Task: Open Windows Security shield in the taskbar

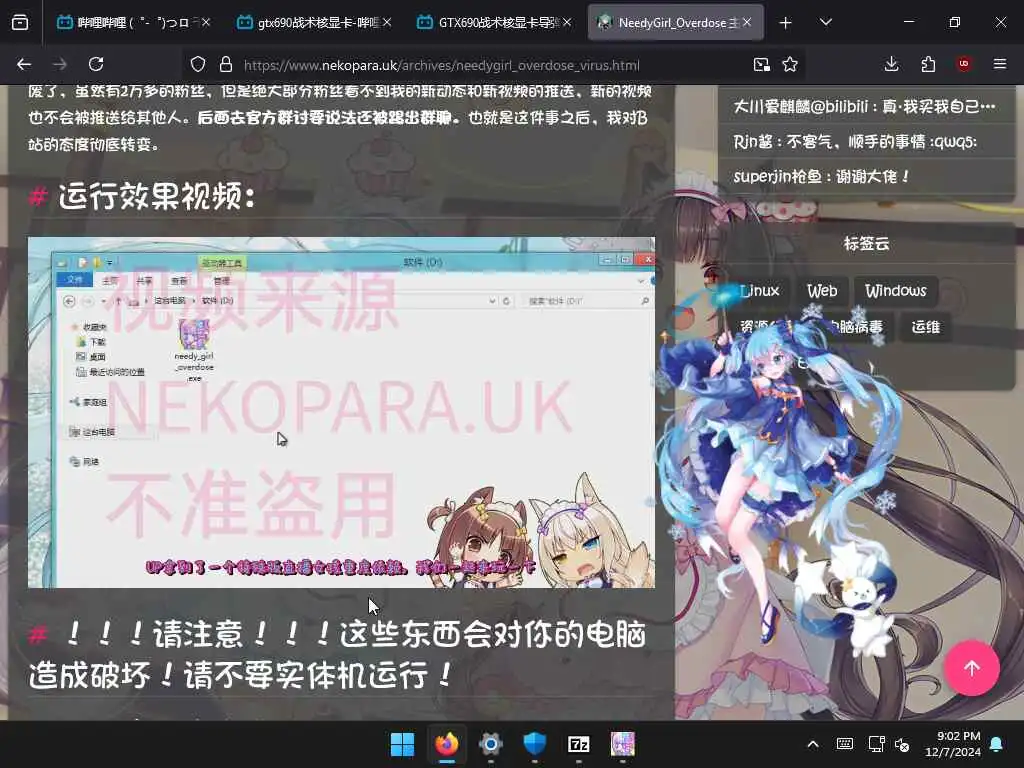Action: pyautogui.click(x=535, y=744)
